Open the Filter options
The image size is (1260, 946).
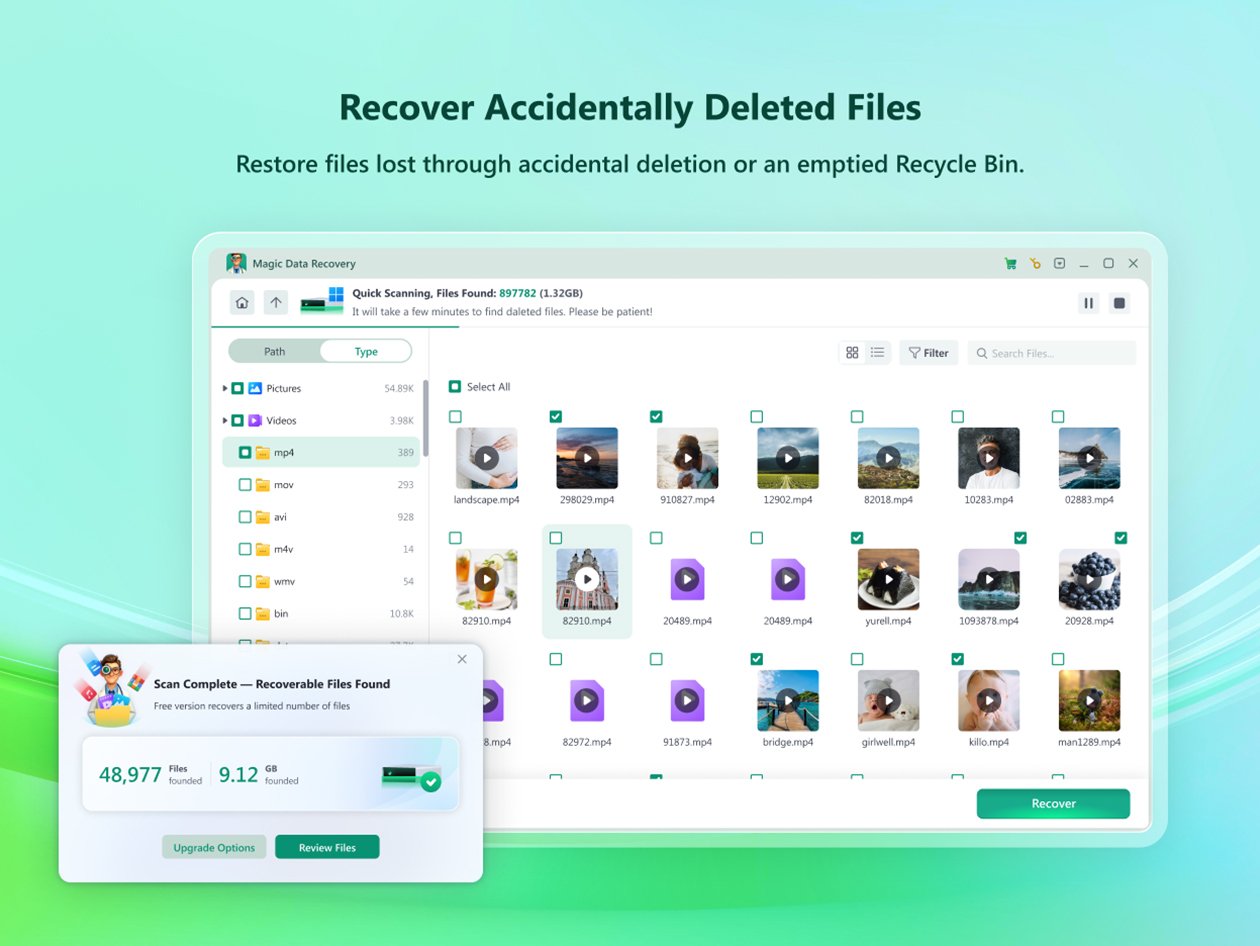929,353
